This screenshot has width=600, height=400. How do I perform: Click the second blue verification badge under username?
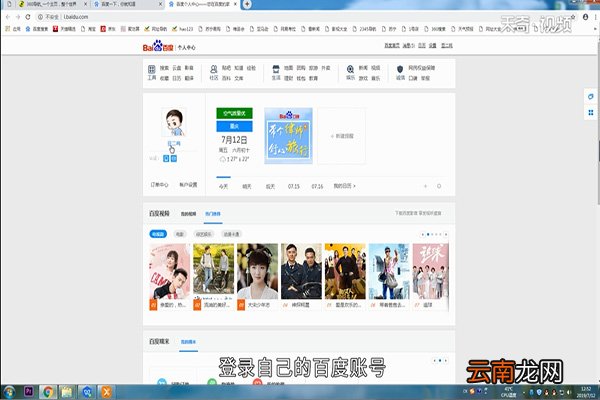coord(174,158)
